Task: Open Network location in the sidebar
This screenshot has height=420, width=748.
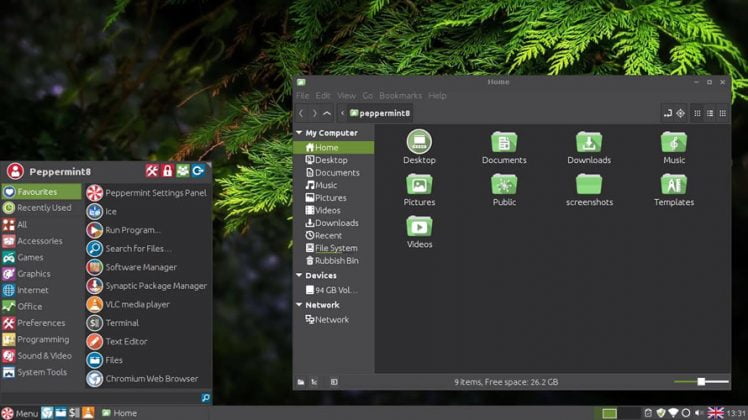Action: point(333,319)
